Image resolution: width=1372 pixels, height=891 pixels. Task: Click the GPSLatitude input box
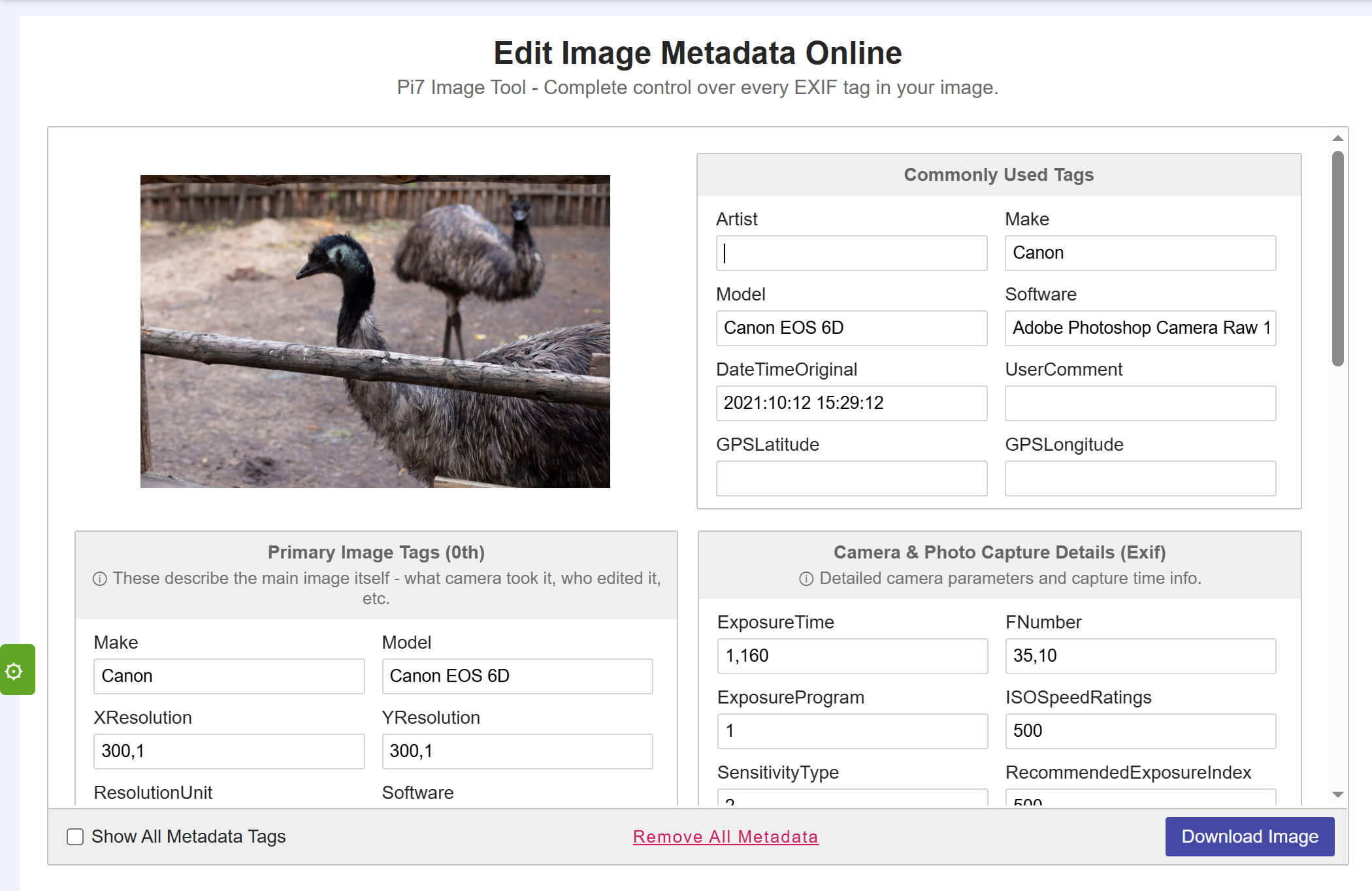(x=851, y=478)
